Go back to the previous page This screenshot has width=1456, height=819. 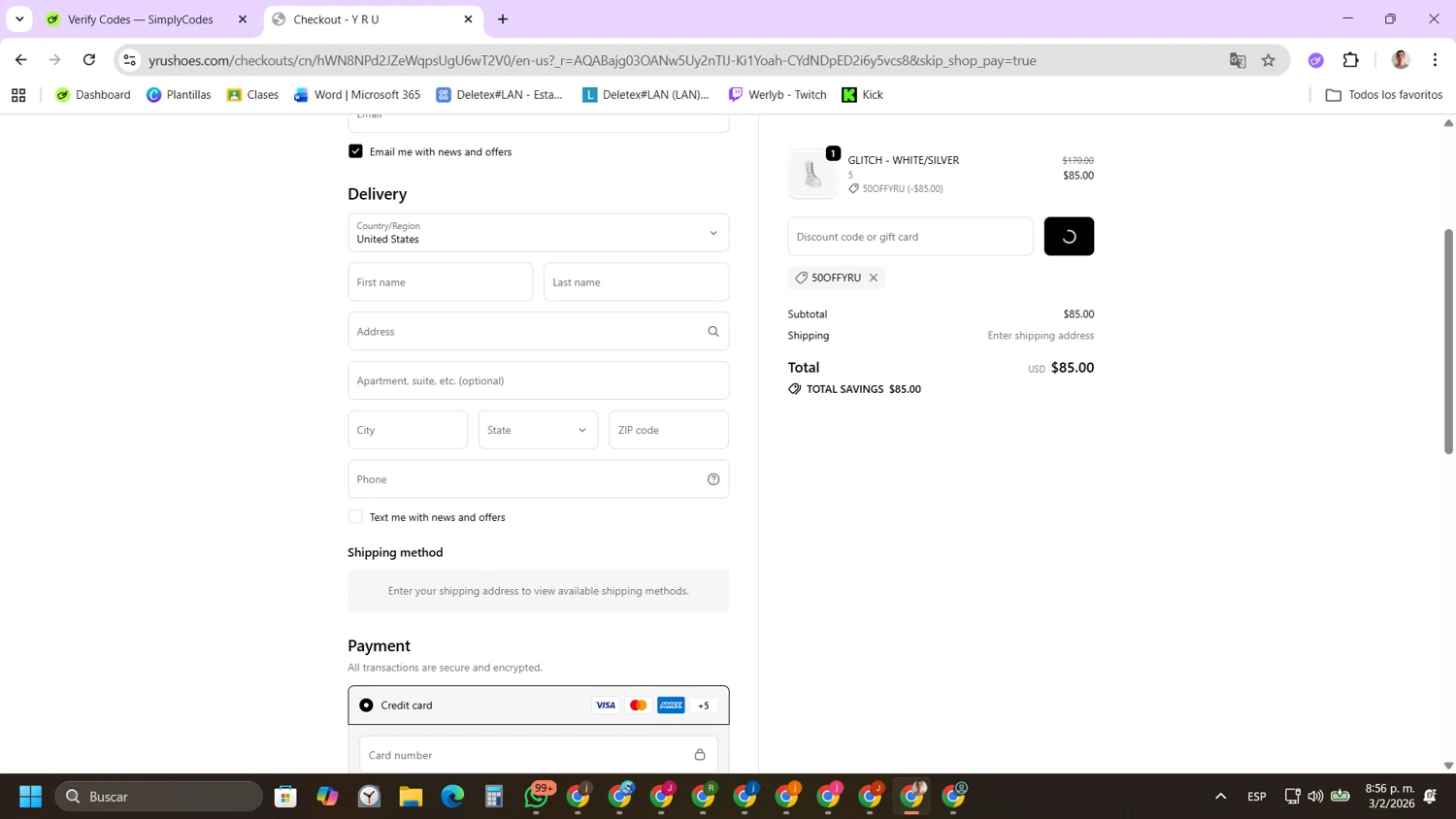(x=21, y=60)
